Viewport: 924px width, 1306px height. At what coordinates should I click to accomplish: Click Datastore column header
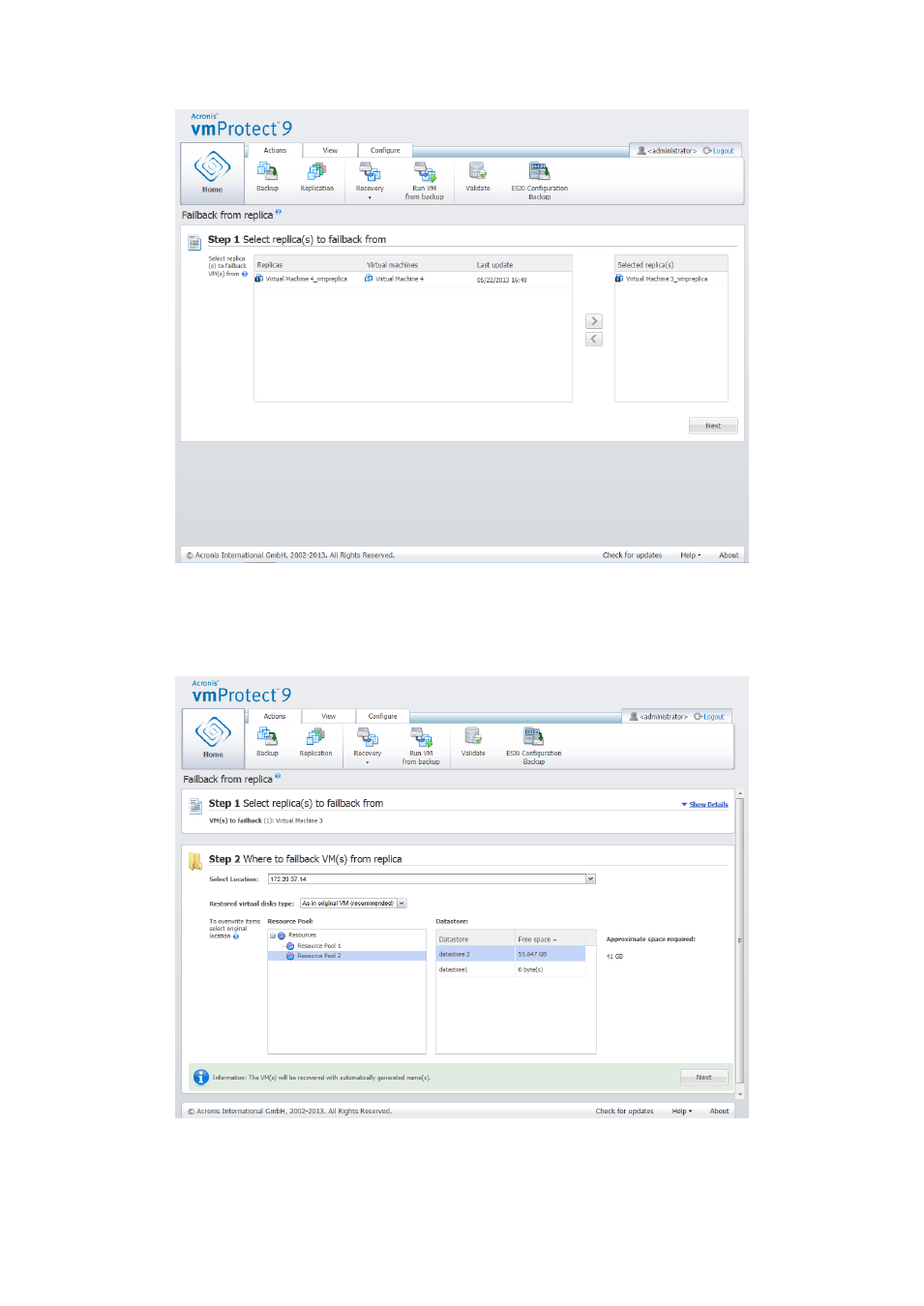coord(475,939)
